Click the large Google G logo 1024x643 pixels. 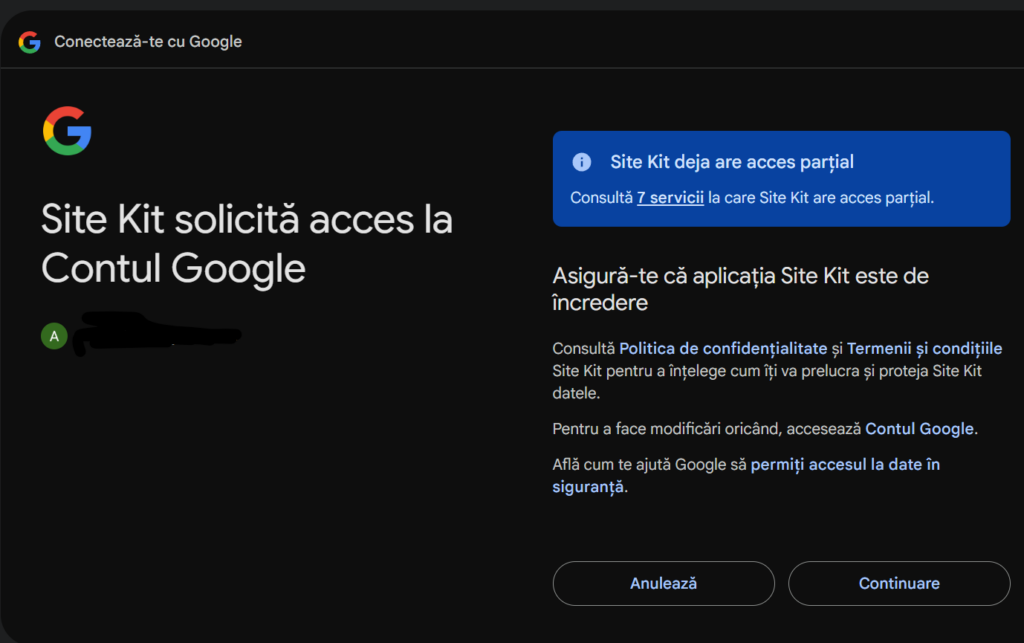67,131
